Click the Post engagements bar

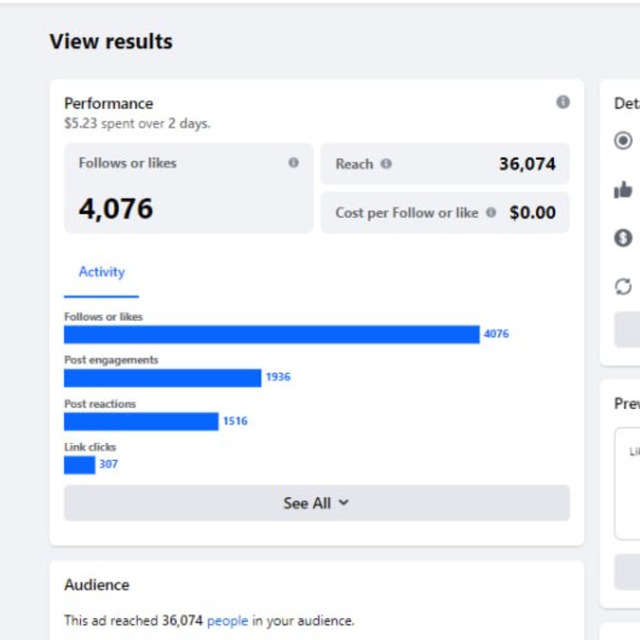tap(162, 378)
